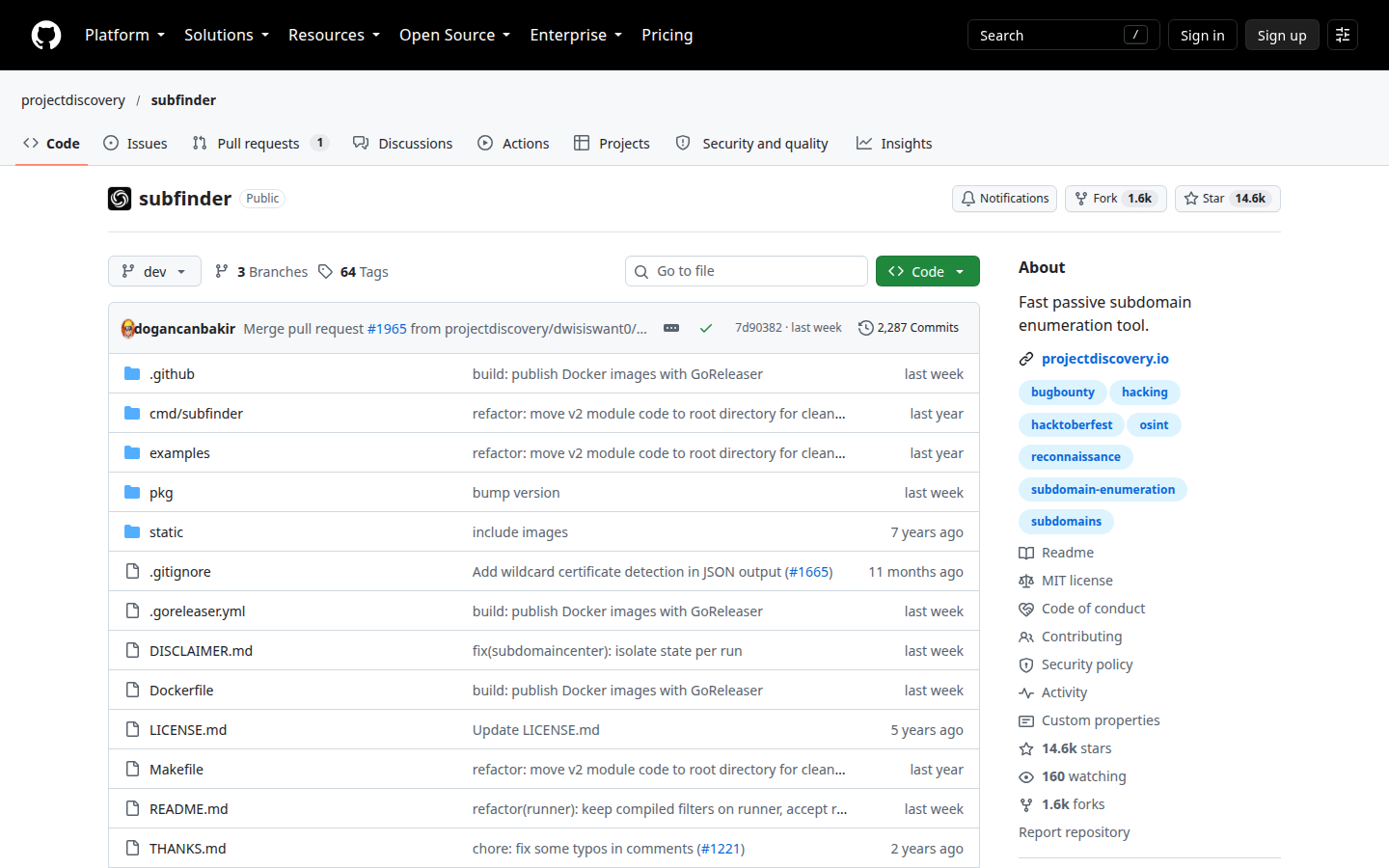Switch to the Pull requests tab
This screenshot has width=1389, height=868.
pos(260,144)
